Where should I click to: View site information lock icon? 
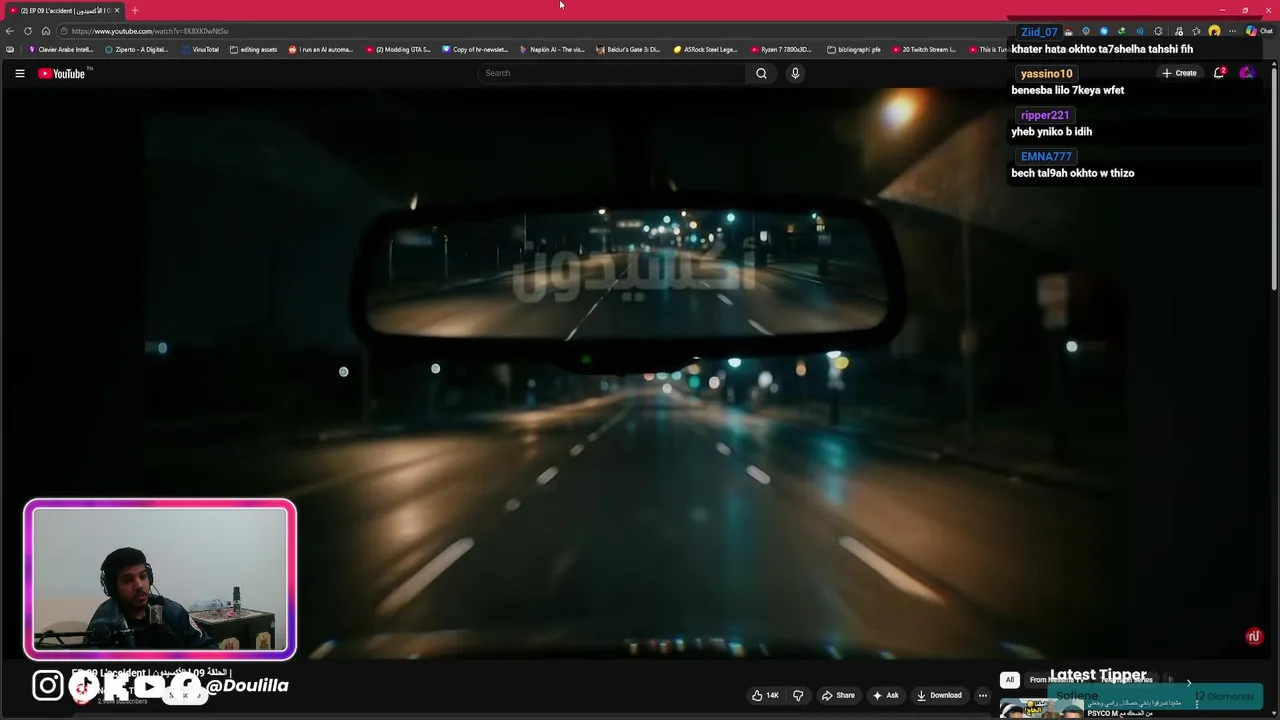(64, 31)
